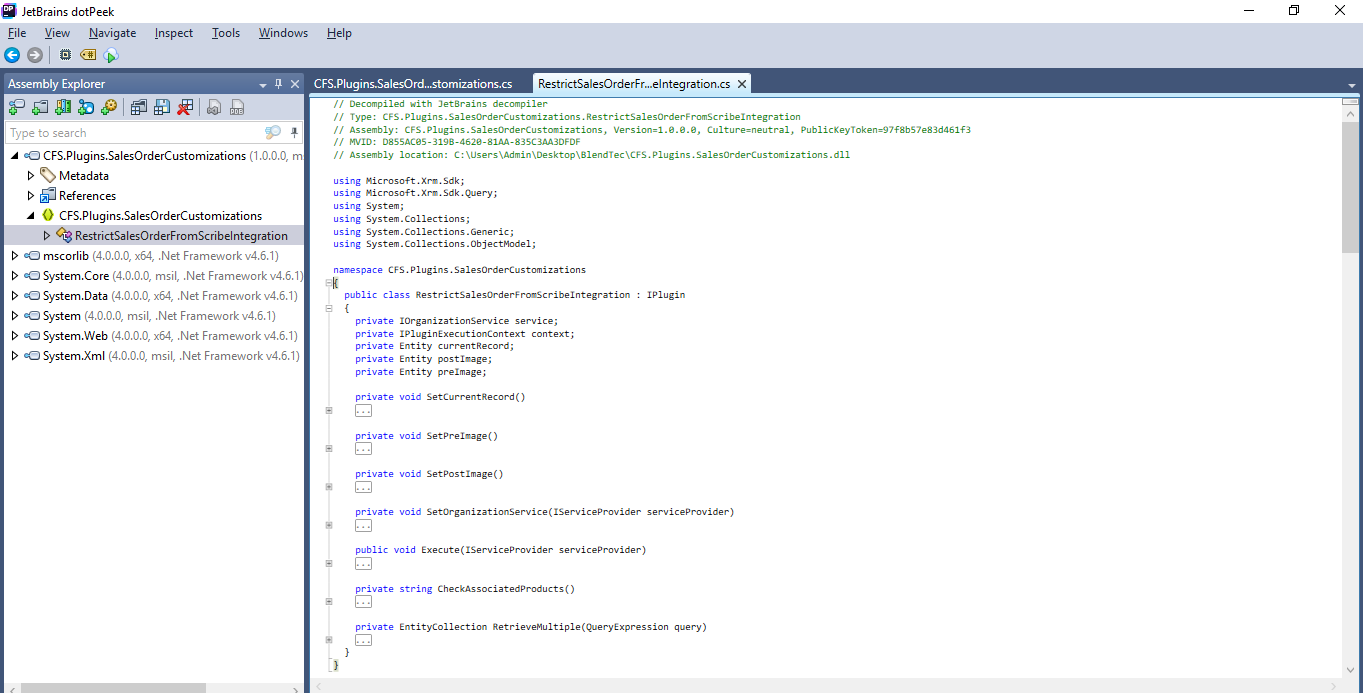This screenshot has width=1363, height=693.
Task: Select the Metadata tree item
Action: pos(84,176)
